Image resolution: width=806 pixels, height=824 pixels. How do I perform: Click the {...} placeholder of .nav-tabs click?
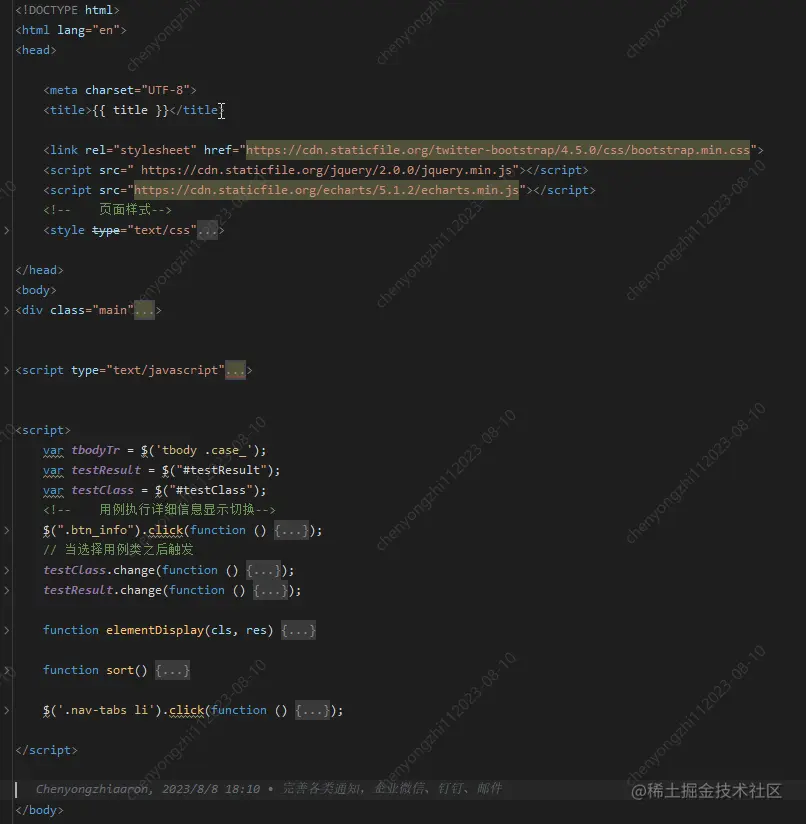click(x=312, y=710)
